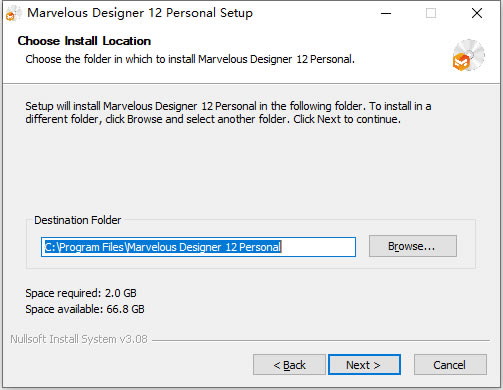Click the Destination Folder group label

click(78, 220)
